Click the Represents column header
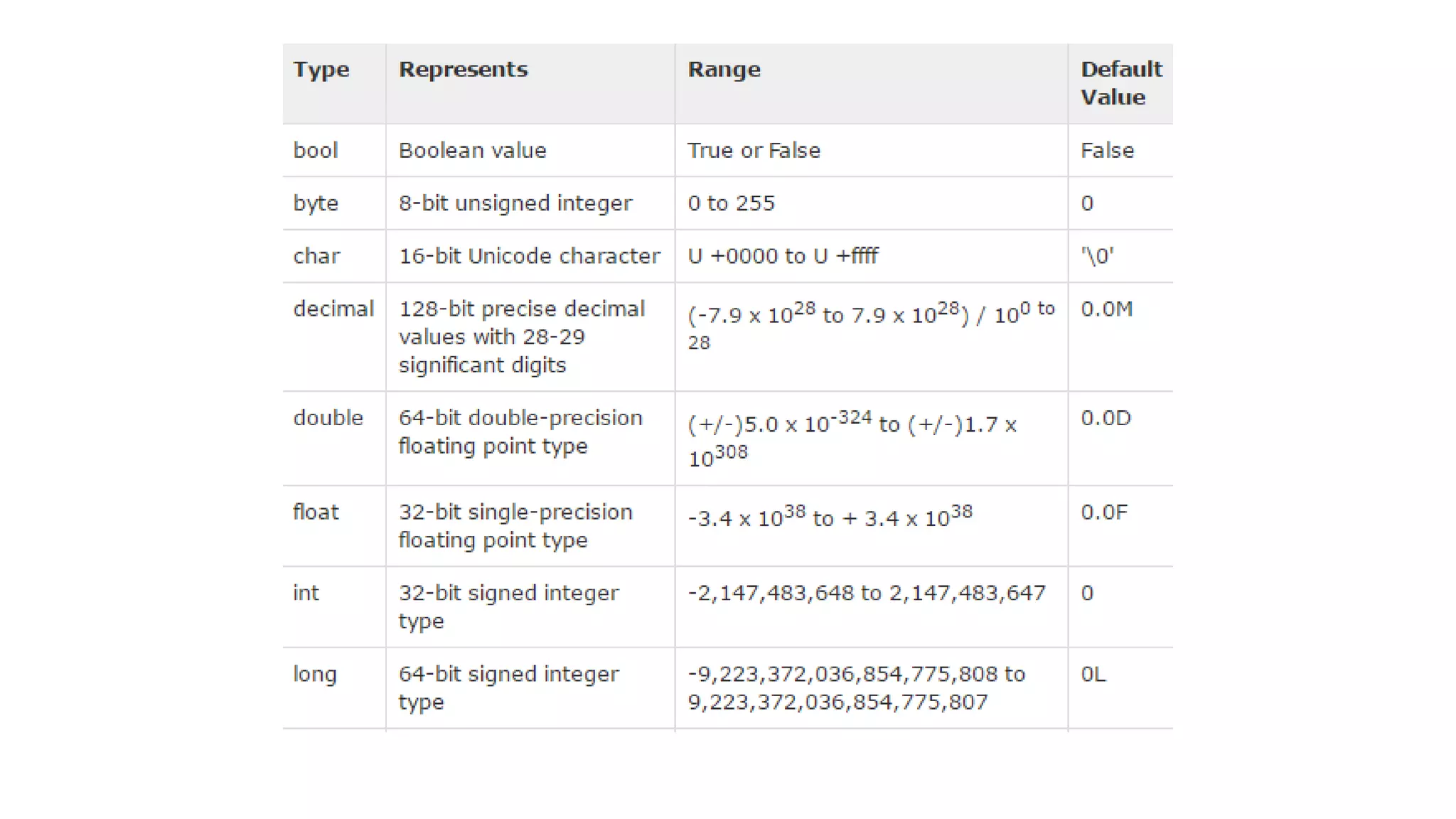This screenshot has height=819, width=1456. (x=463, y=69)
